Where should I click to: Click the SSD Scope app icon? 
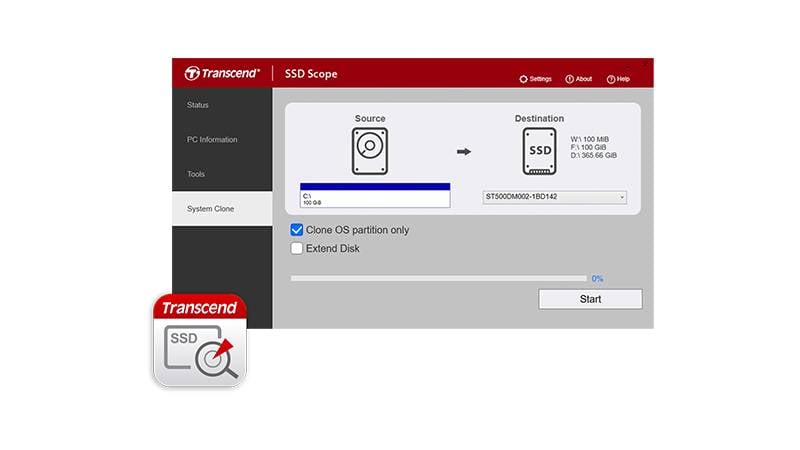coord(200,340)
